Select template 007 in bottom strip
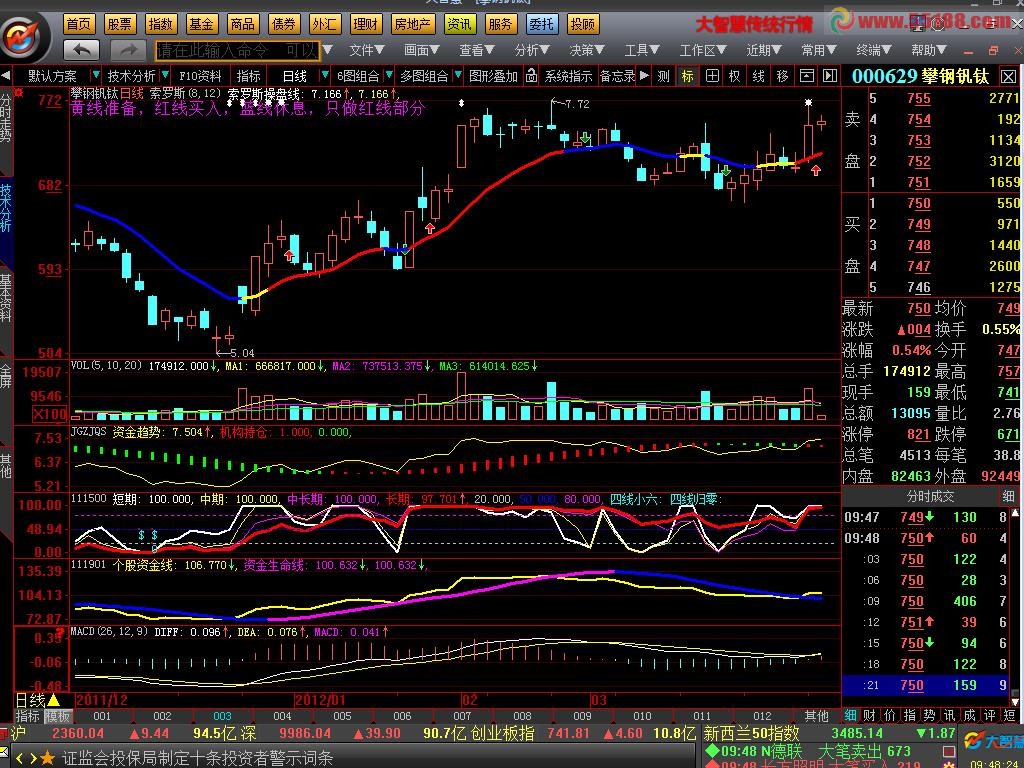Screen dimensions: 1024x768 point(462,716)
